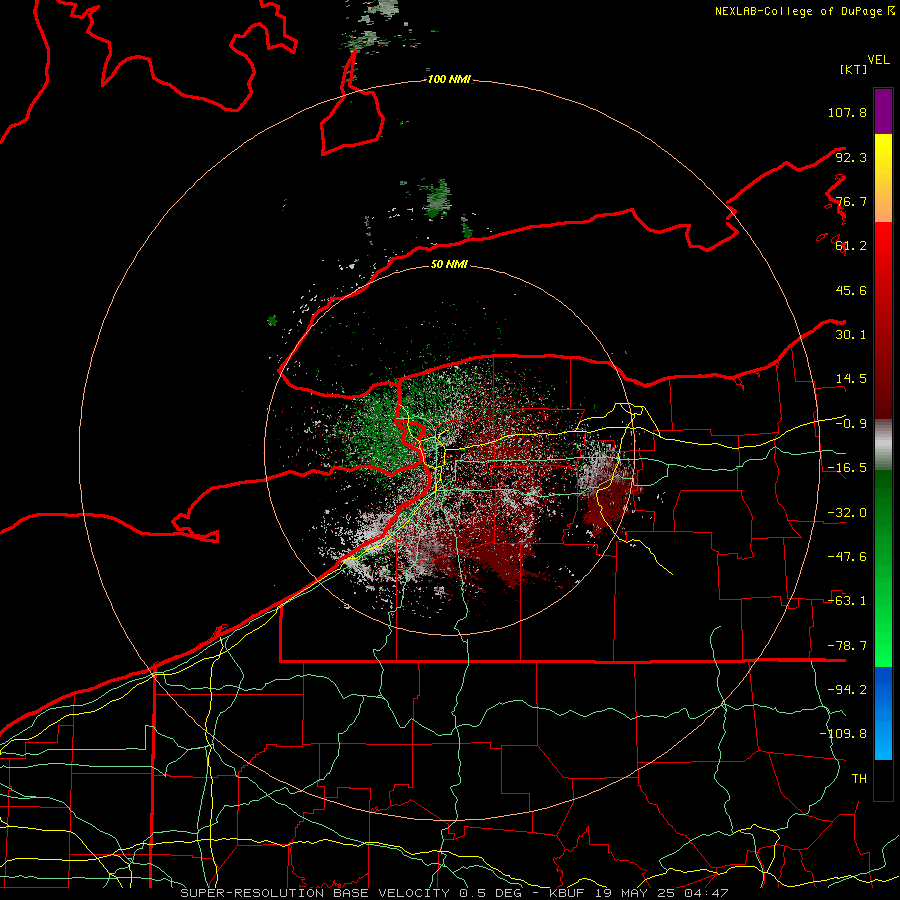Viewport: 900px width, 900px height.
Task: Click the 76.7 velocity scale value
Action: pyautogui.click(x=851, y=201)
